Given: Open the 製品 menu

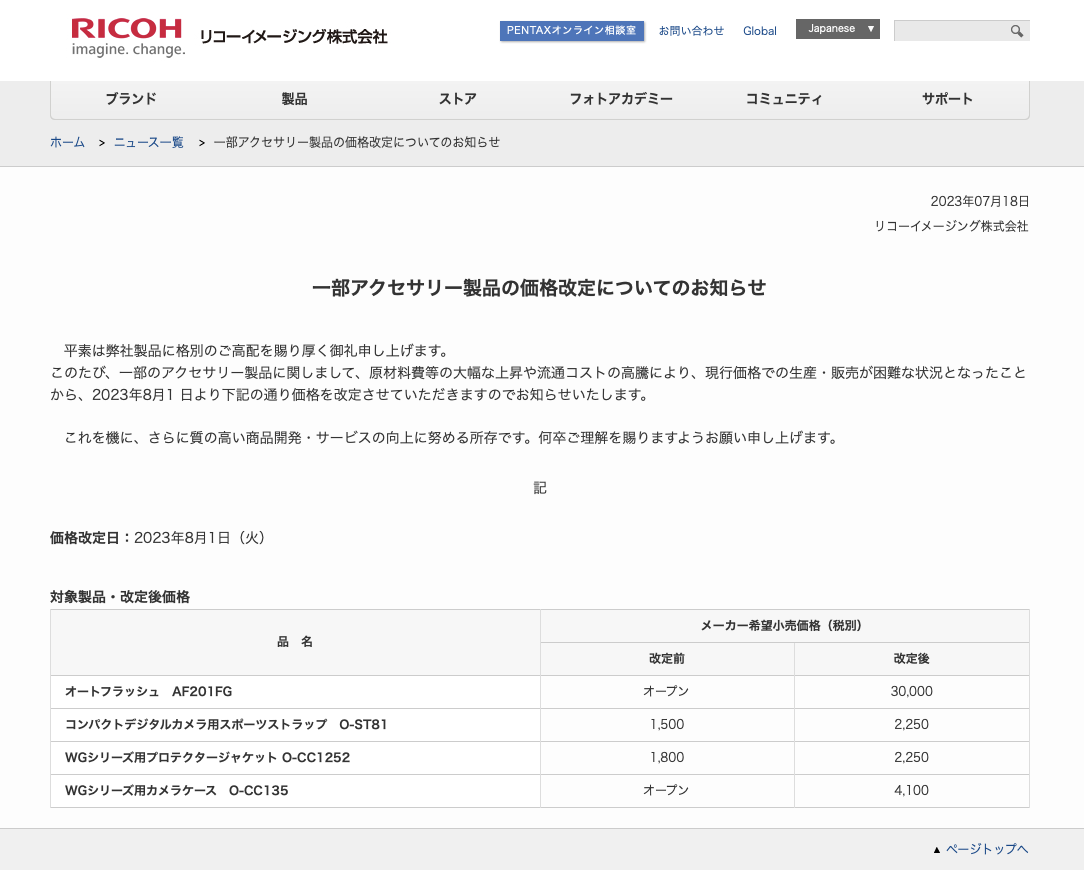Looking at the screenshot, I should [294, 99].
